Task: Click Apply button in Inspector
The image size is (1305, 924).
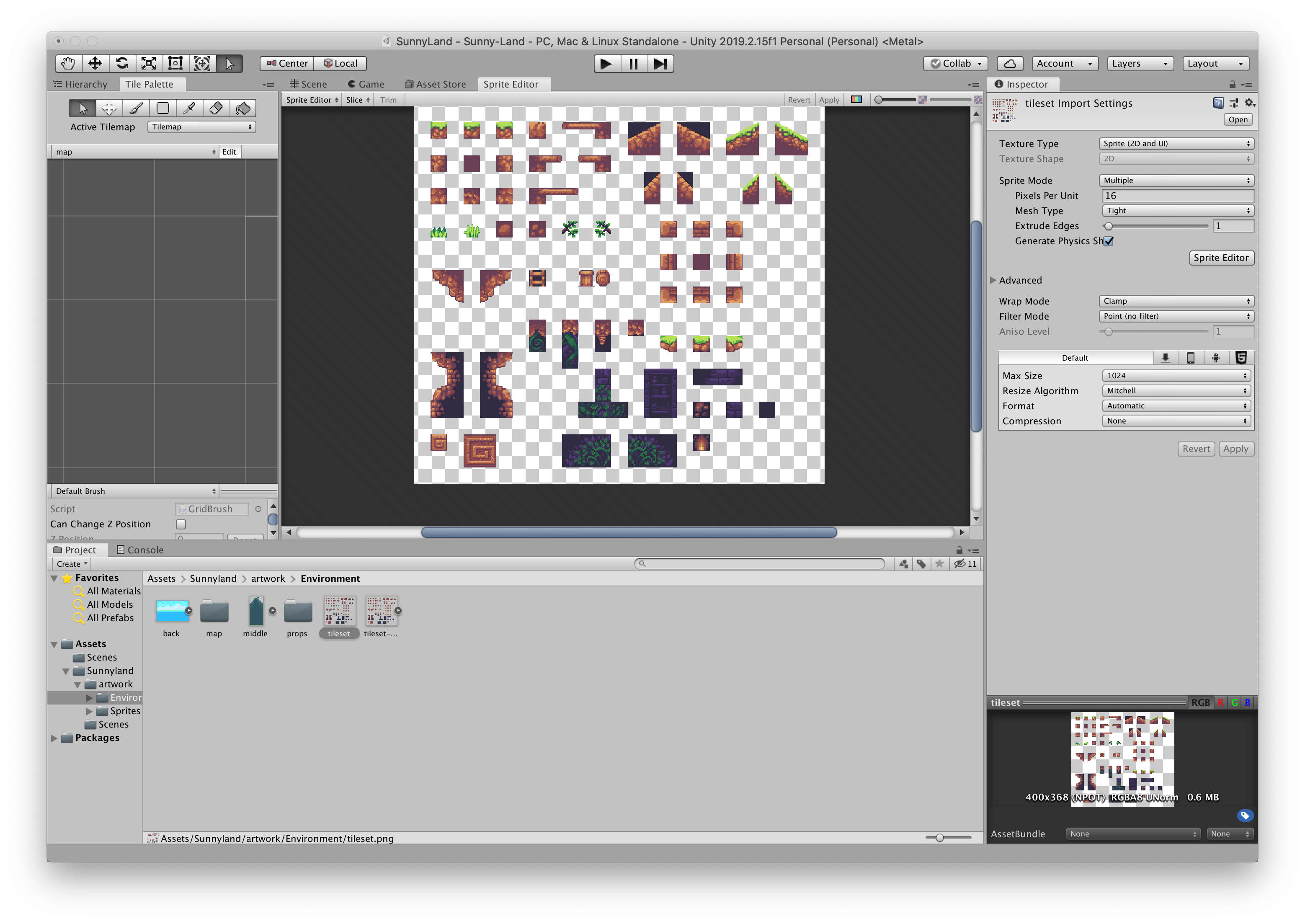Action: pos(1235,449)
